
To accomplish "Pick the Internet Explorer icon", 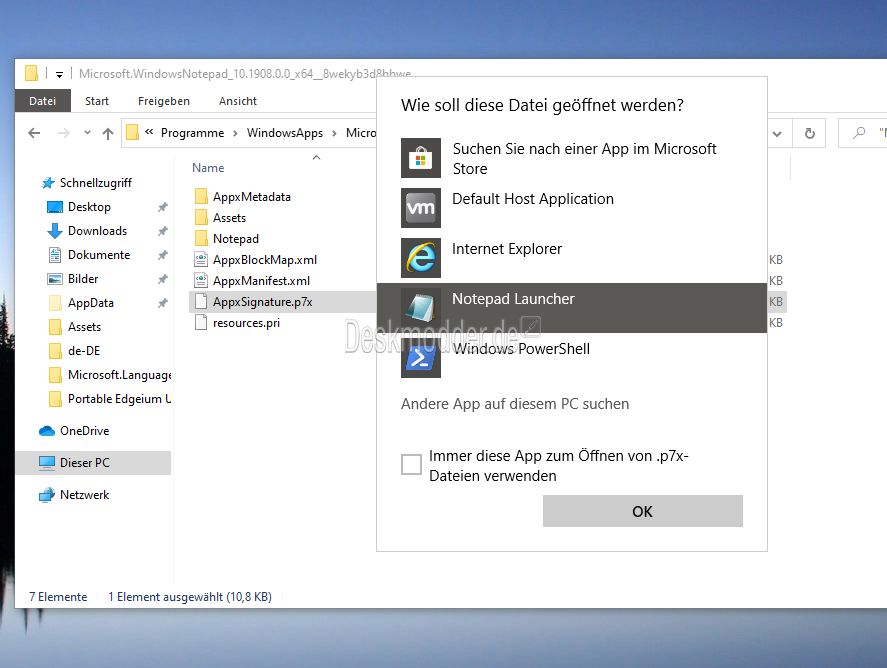I will point(421,257).
